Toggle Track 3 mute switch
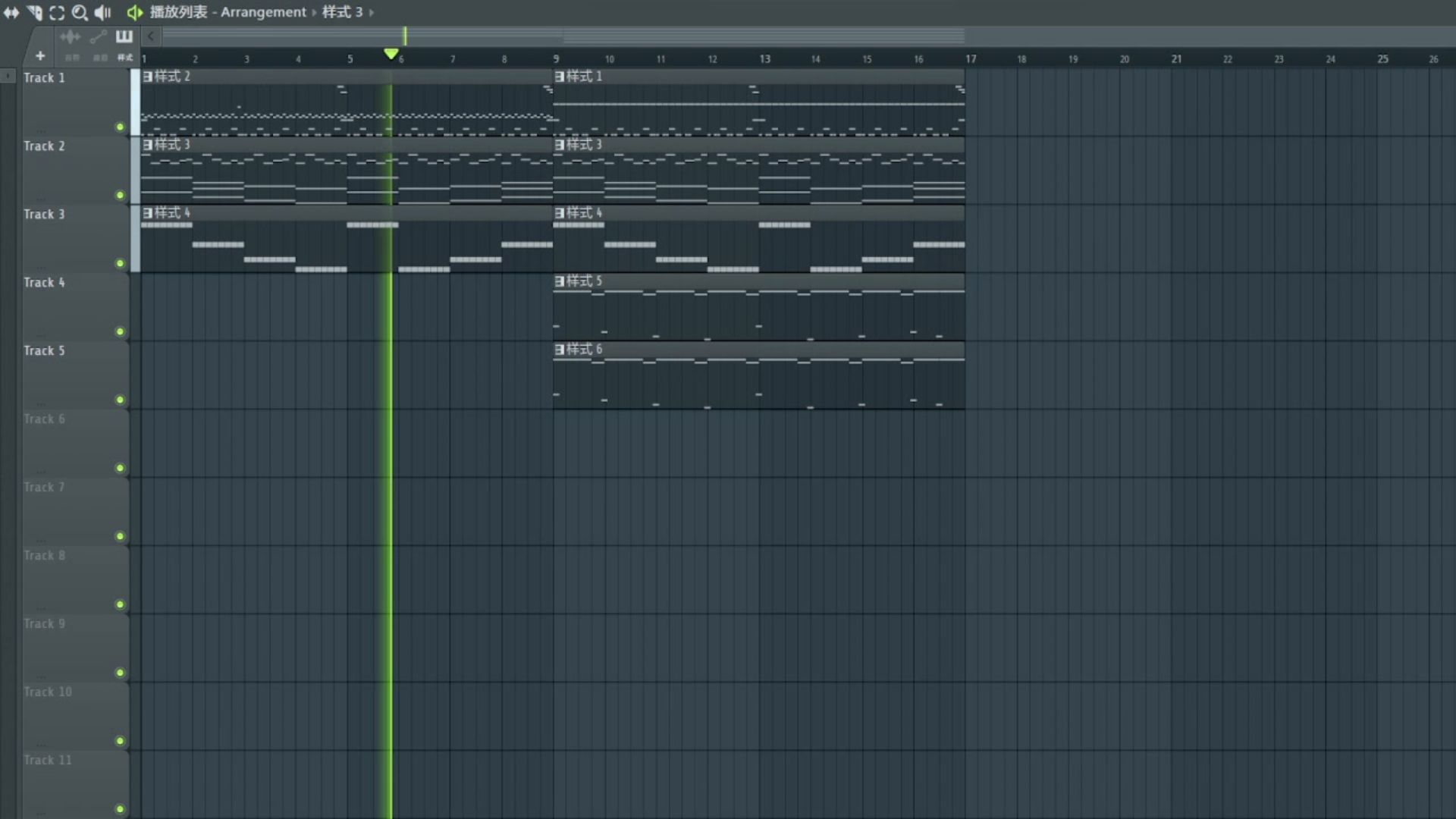 tap(120, 263)
